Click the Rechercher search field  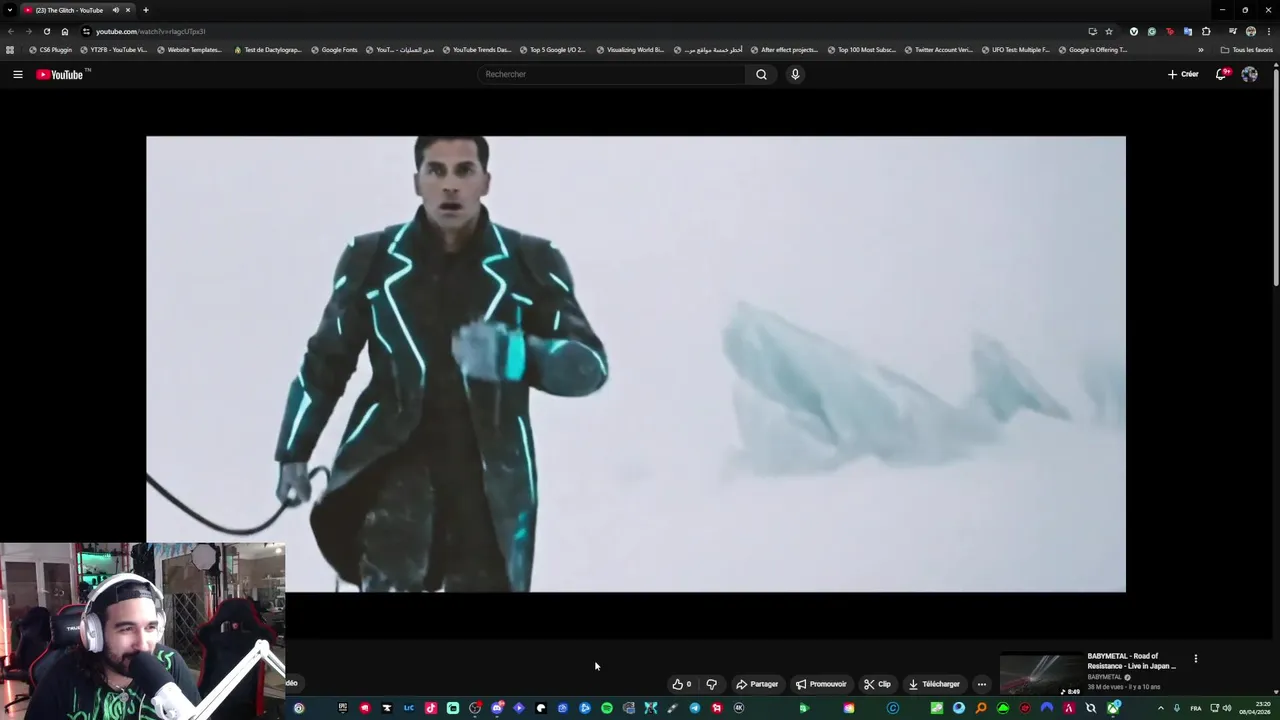coord(611,74)
